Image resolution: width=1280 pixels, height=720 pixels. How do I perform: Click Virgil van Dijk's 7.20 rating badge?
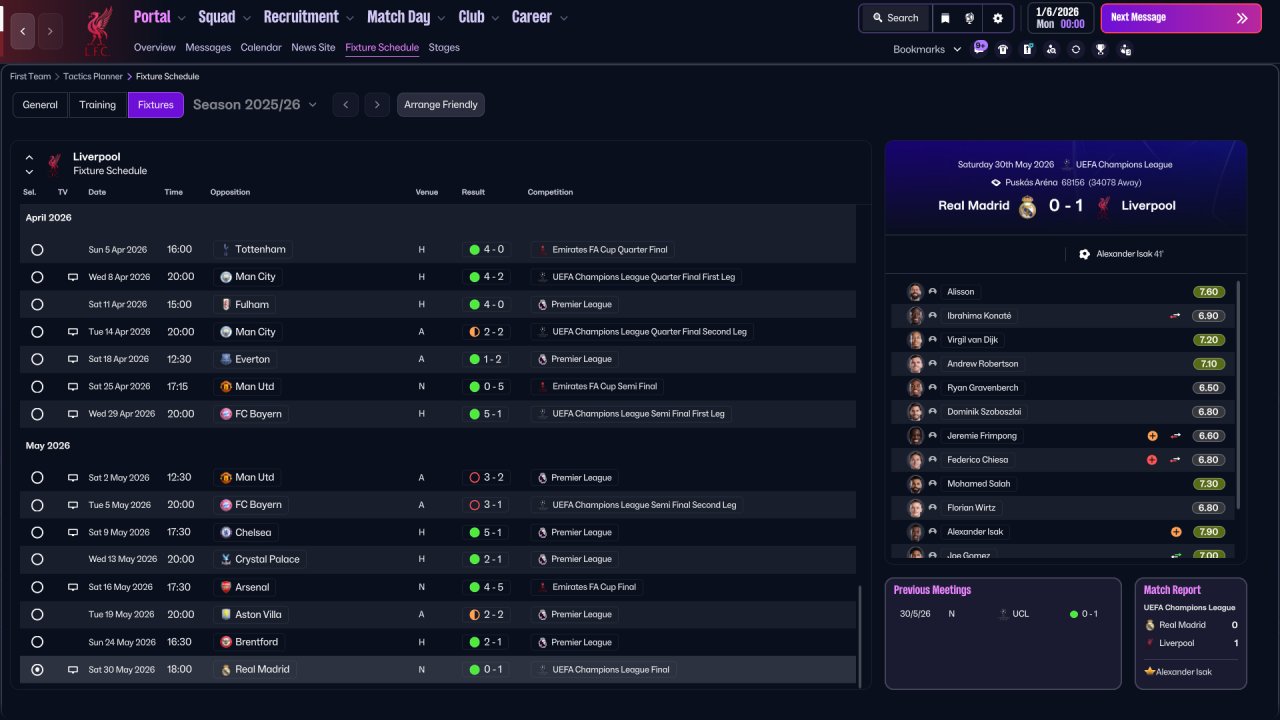pyautogui.click(x=1209, y=340)
